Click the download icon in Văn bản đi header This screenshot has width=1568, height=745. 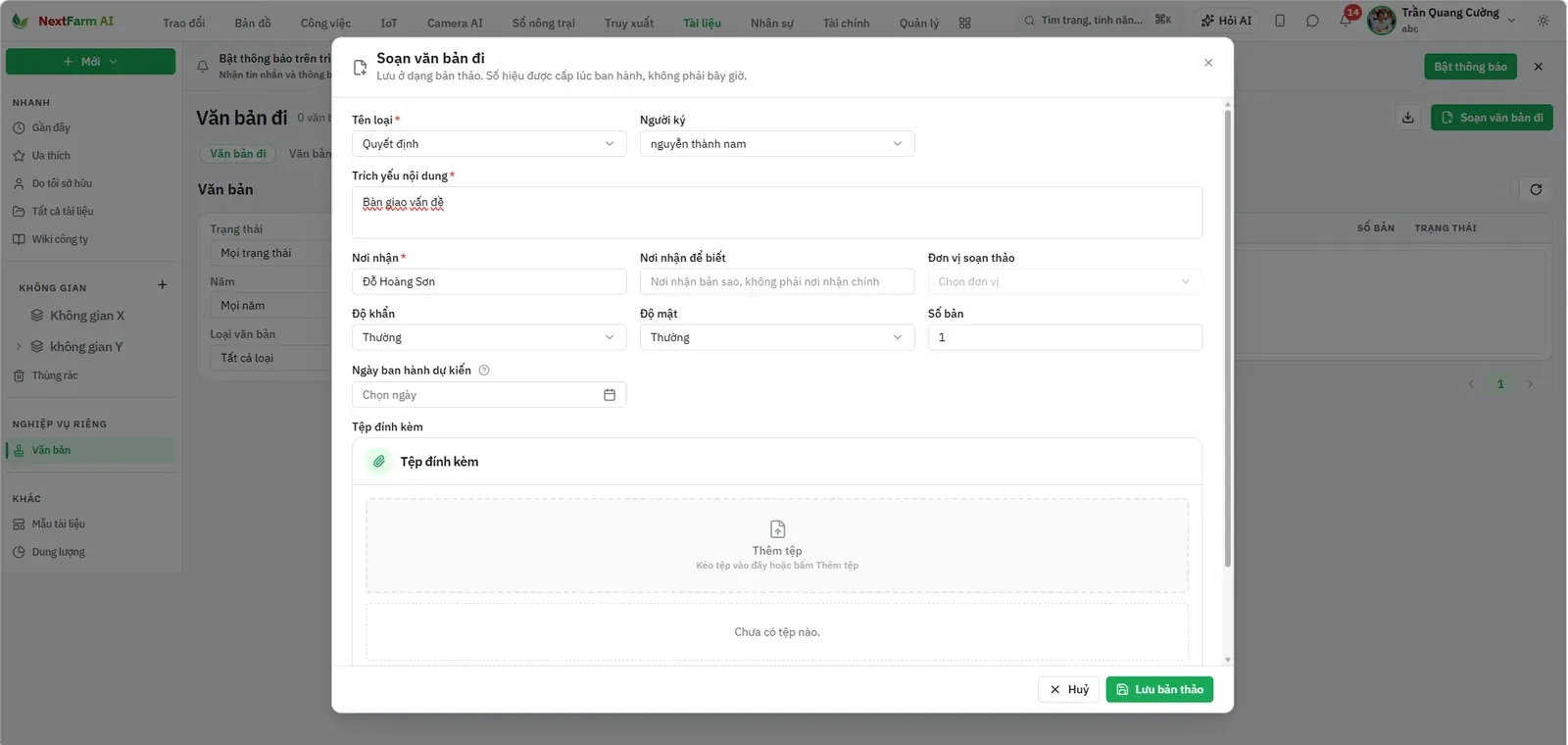point(1408,118)
